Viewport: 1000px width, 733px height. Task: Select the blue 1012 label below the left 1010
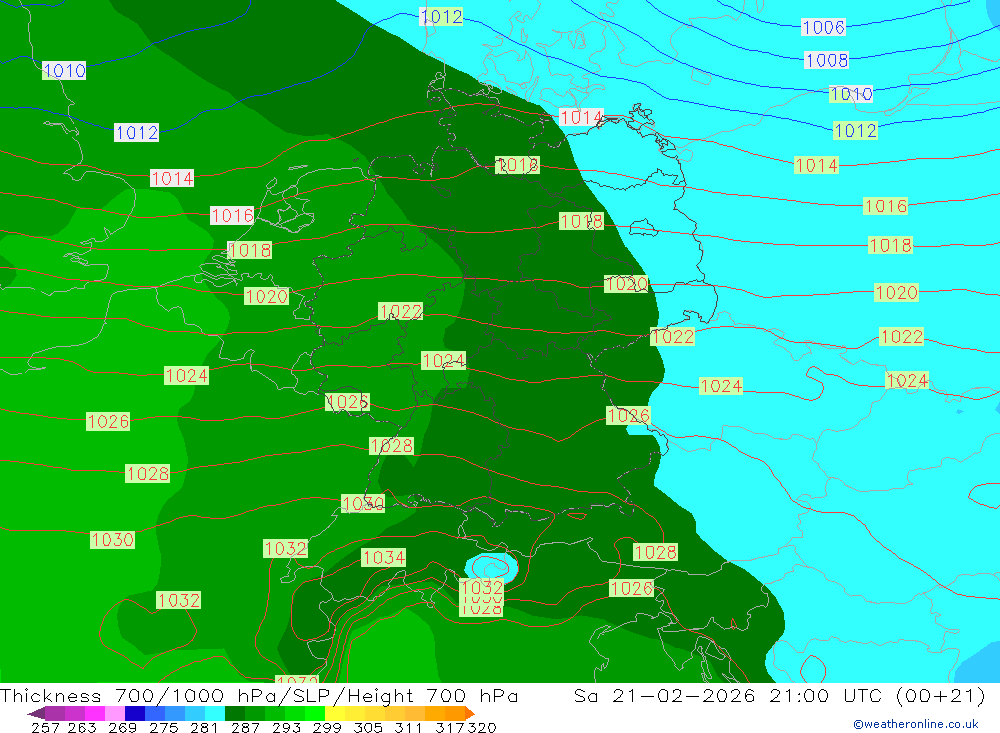click(x=136, y=133)
